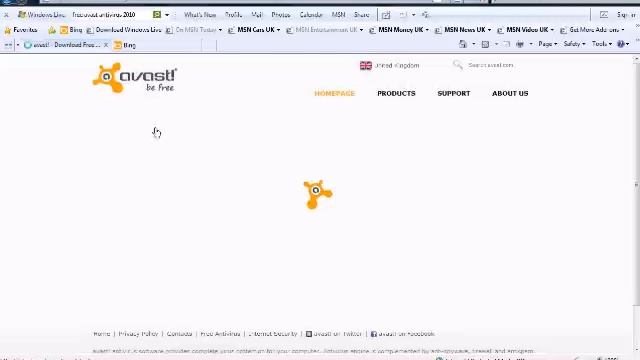Click the Help question mark icon

click(x=621, y=44)
